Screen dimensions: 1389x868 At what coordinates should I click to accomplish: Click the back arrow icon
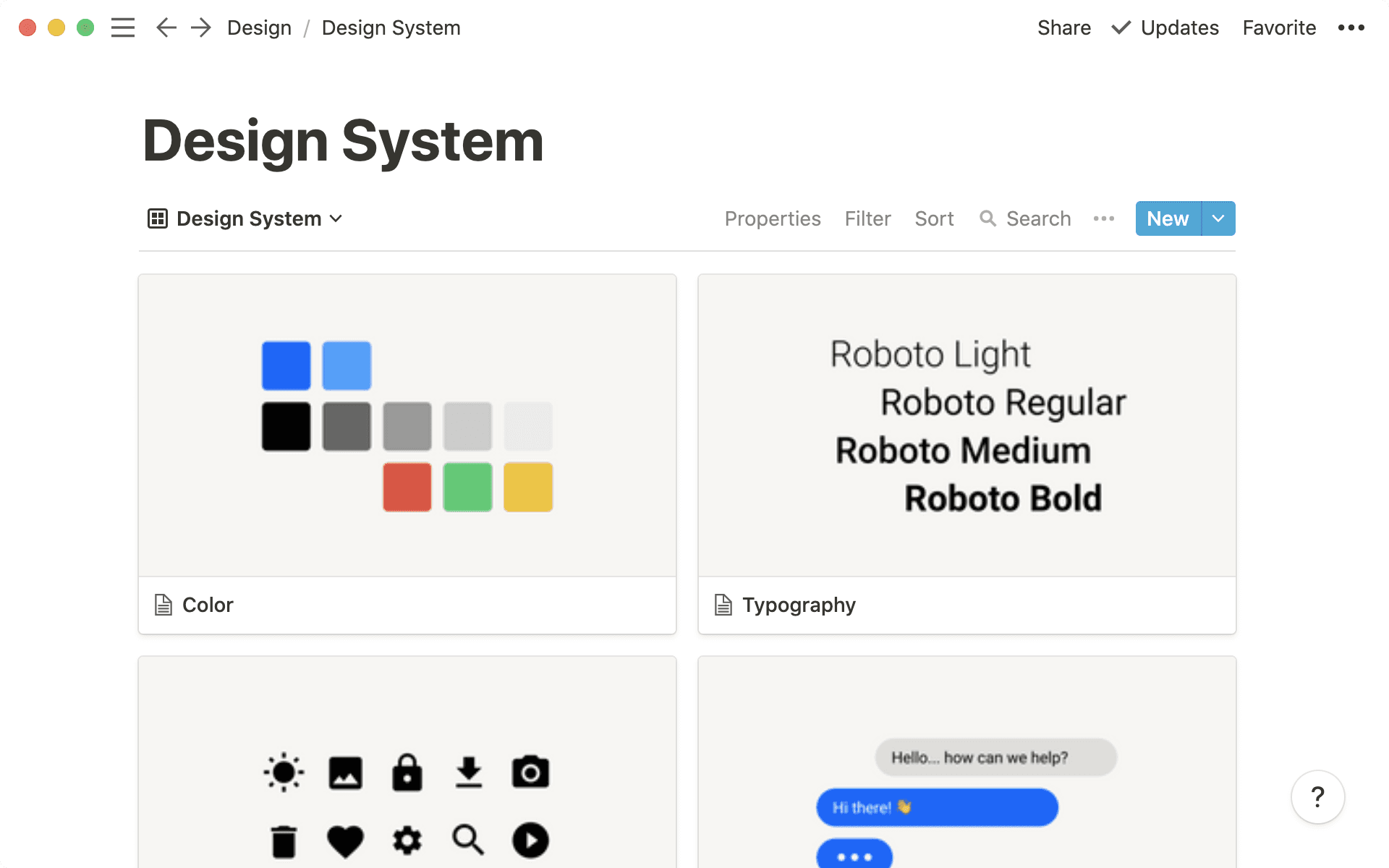166,27
